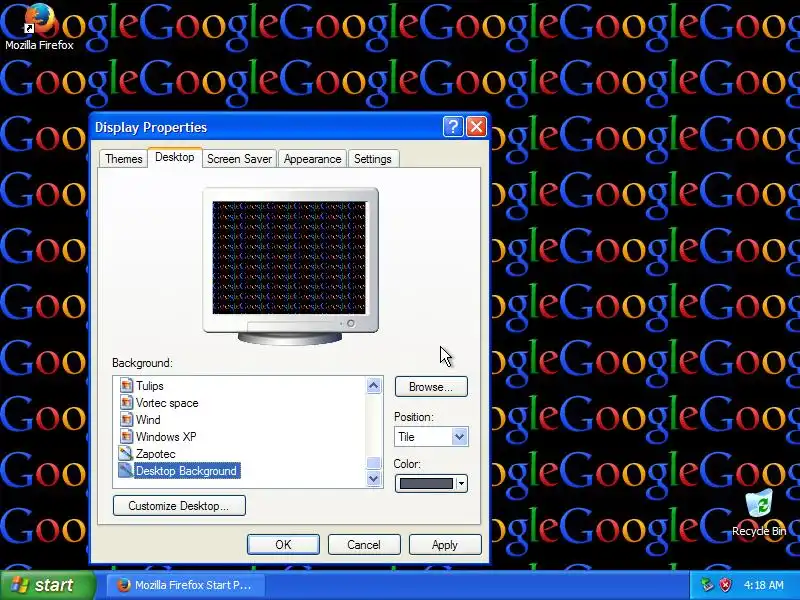This screenshot has width=800, height=600.
Task: Expand the Color picker dropdown arrow
Action: click(x=461, y=483)
